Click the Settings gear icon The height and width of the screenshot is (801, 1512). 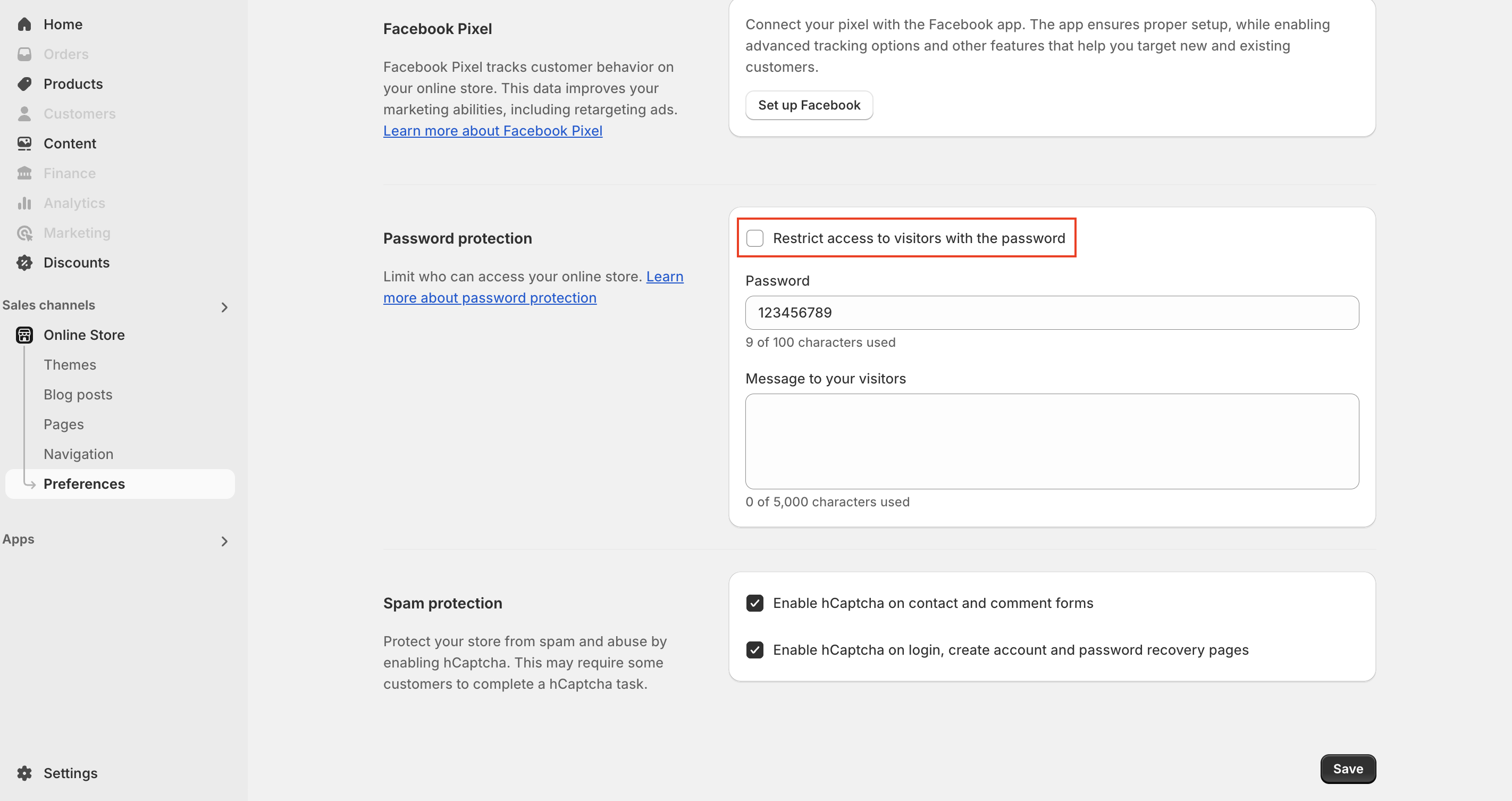tap(24, 773)
